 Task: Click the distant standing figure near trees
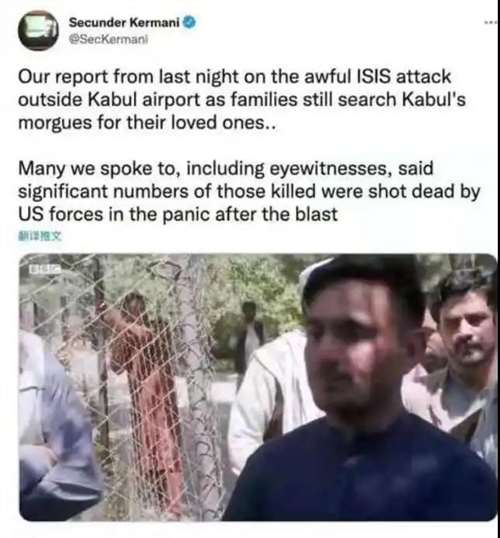point(249,336)
